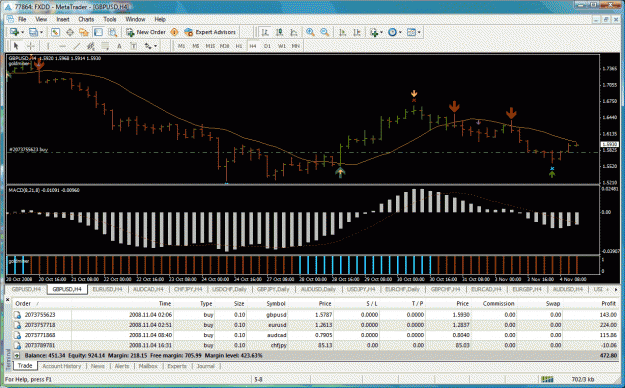625x388 pixels.
Task: Toggle the chart shift icon
Action: [x=357, y=32]
